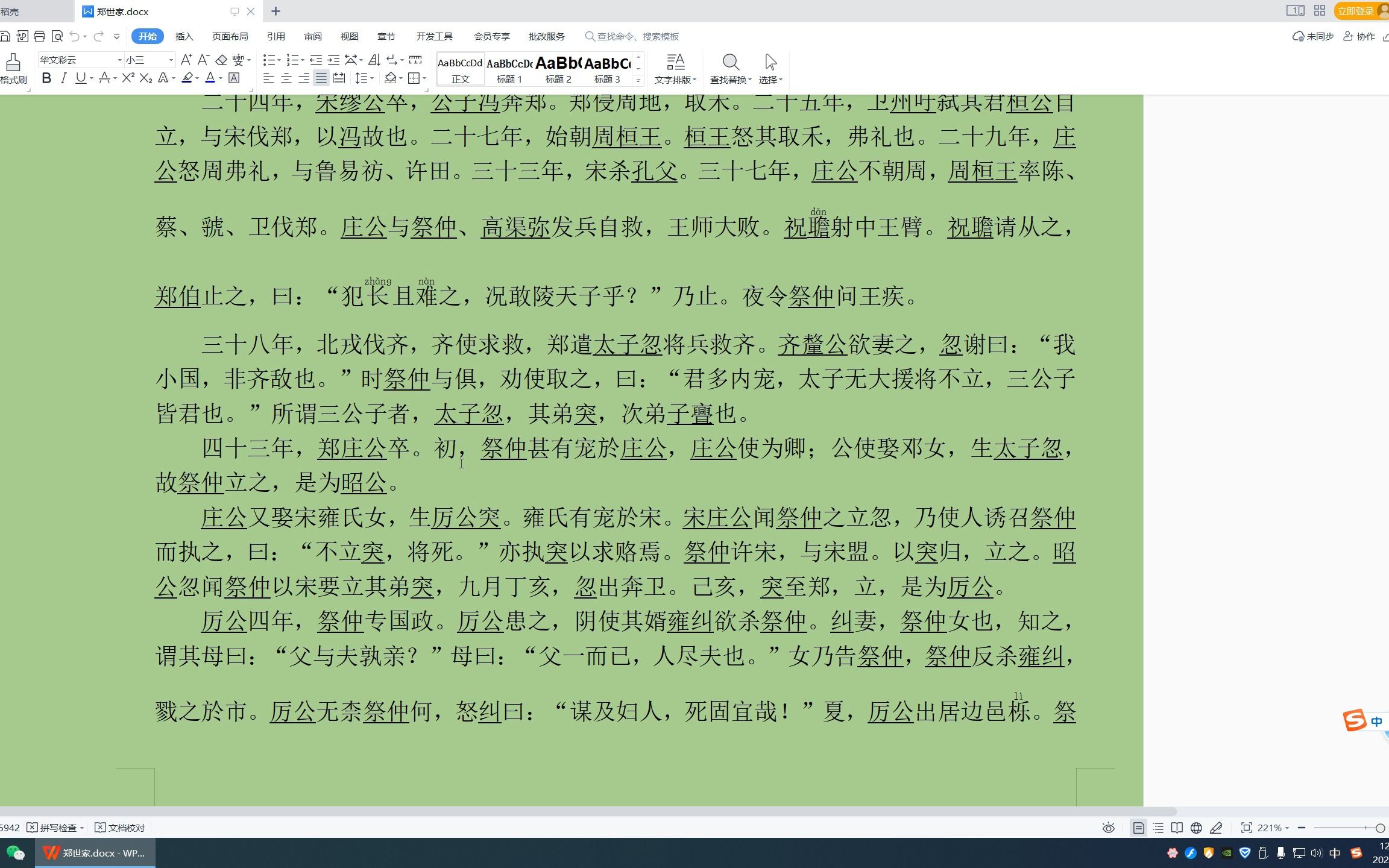Screen dimensions: 1389x868
Task: Click the 未同步 sync status button
Action: (x=1313, y=36)
